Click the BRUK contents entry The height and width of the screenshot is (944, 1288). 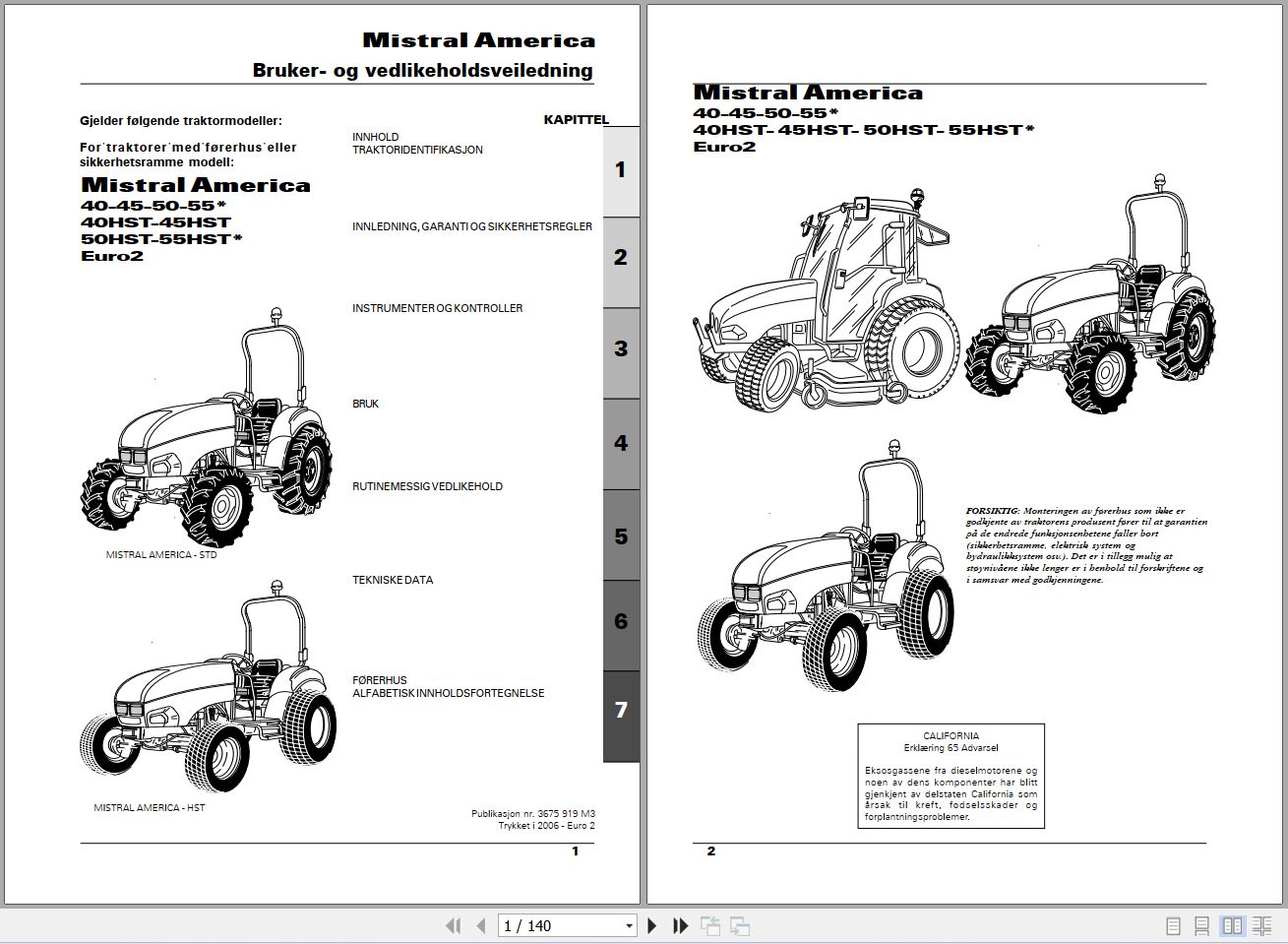pos(365,404)
